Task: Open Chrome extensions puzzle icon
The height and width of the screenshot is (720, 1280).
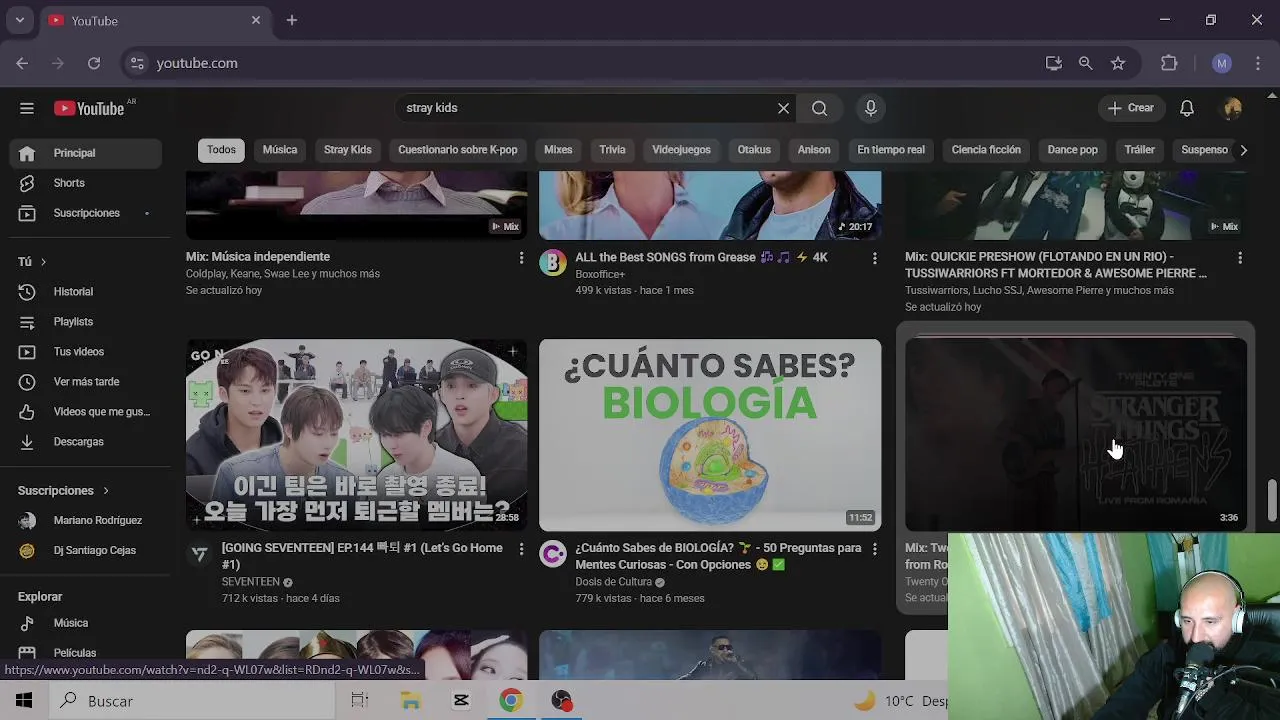Action: coord(1169,63)
